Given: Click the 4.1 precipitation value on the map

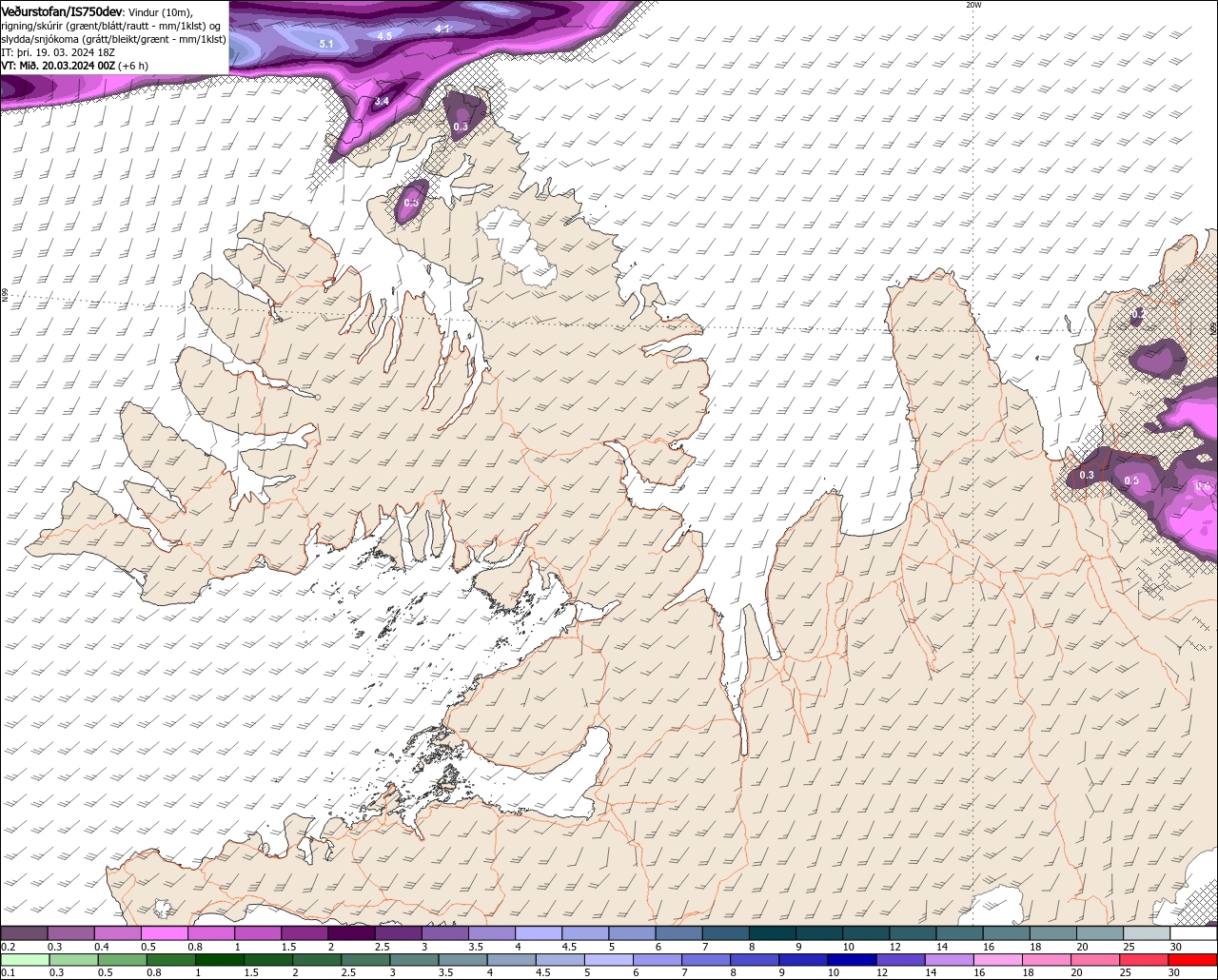Looking at the screenshot, I should (x=442, y=29).
